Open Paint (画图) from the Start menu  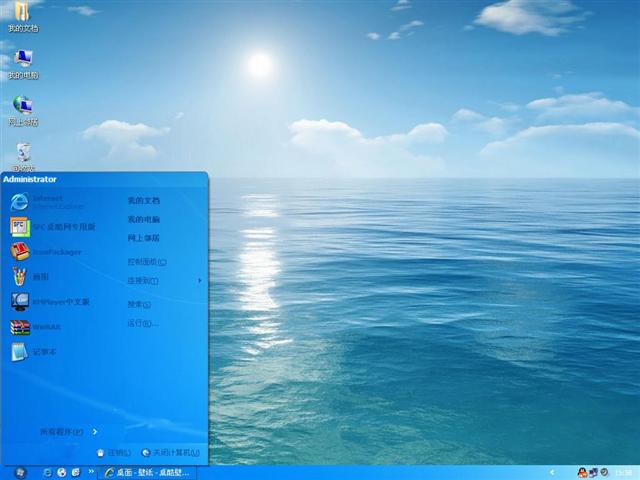point(31,277)
